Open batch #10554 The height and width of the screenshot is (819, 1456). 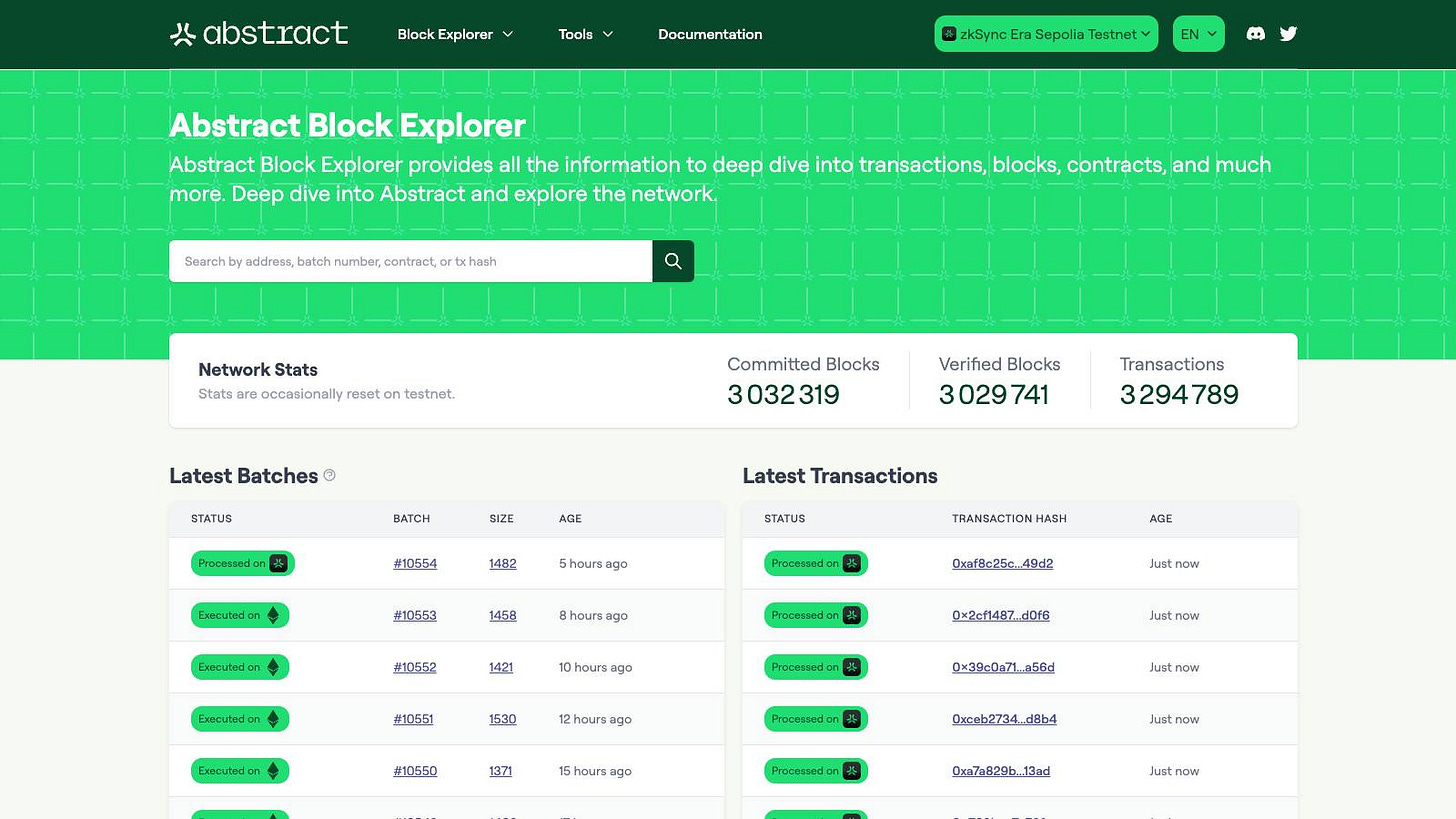coord(415,563)
